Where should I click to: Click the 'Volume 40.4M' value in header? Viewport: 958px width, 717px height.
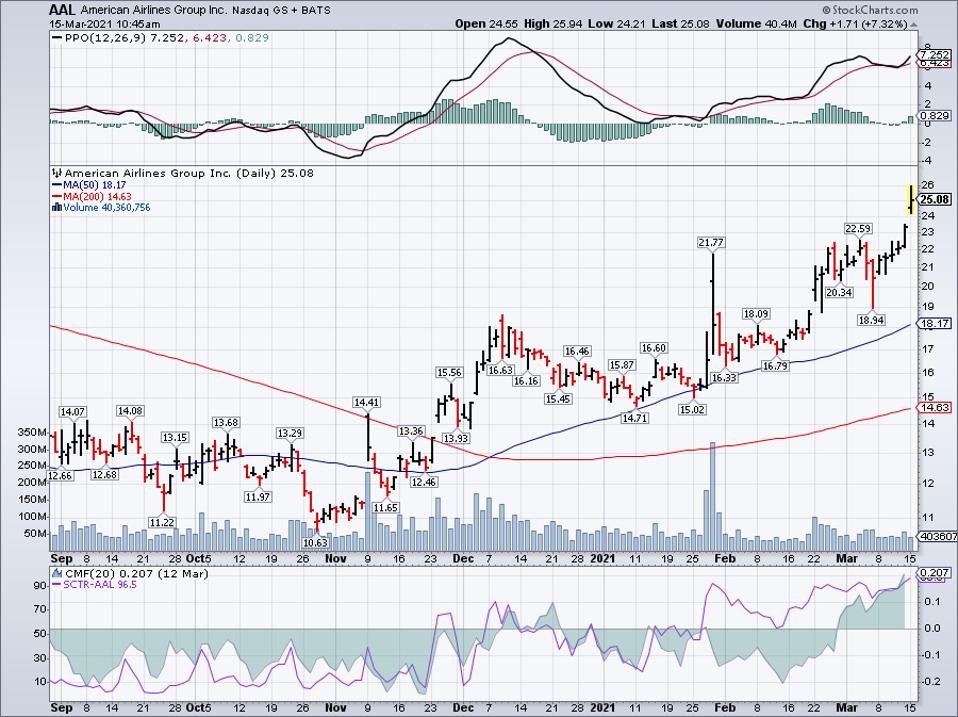[757, 24]
